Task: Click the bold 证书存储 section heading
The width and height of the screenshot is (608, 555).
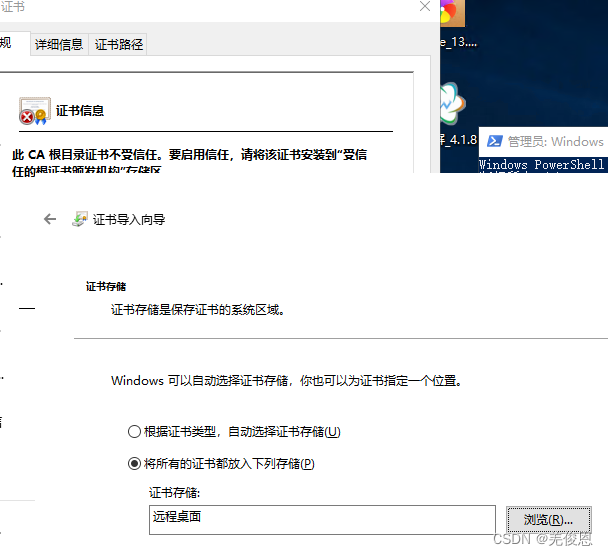Action: [x=106, y=287]
